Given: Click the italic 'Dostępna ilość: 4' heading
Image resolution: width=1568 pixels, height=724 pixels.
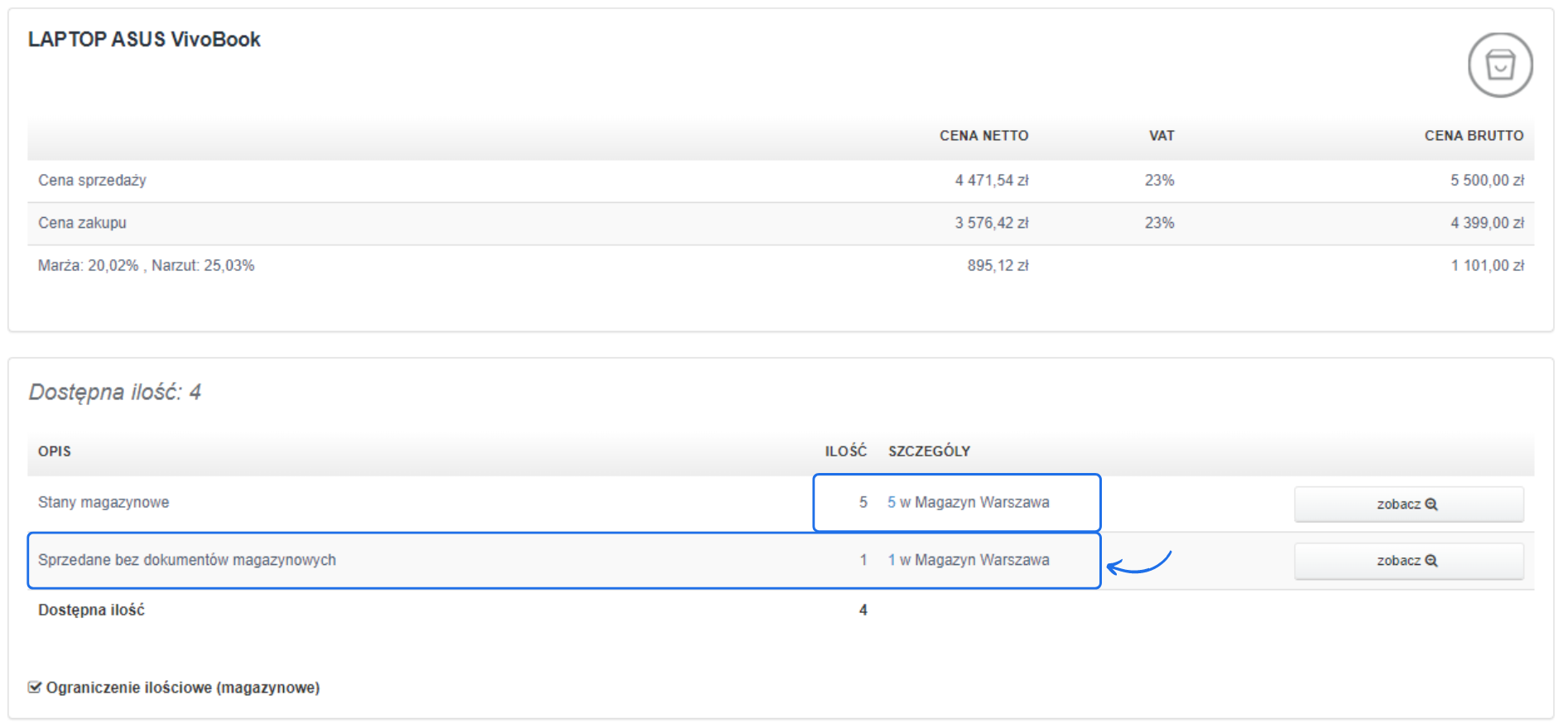Looking at the screenshot, I should [115, 392].
